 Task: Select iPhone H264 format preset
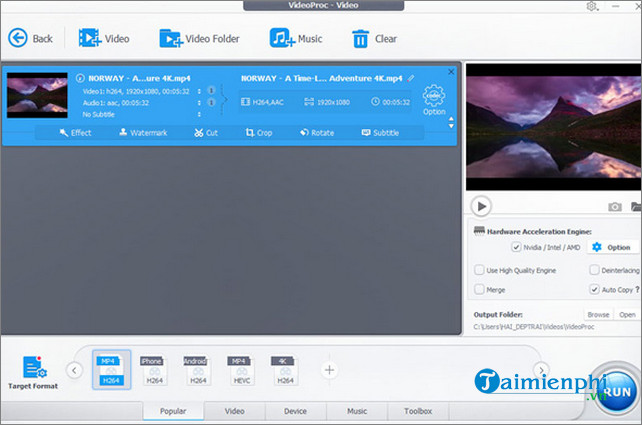(x=152, y=370)
